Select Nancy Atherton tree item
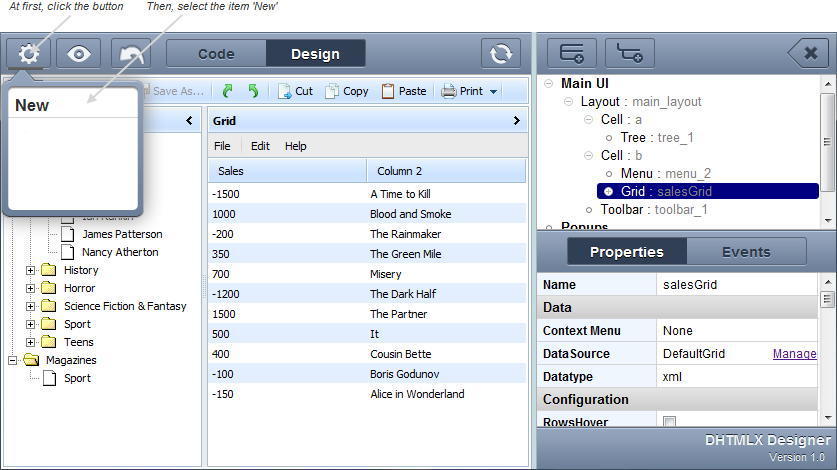This screenshot has width=837, height=470. pos(120,252)
